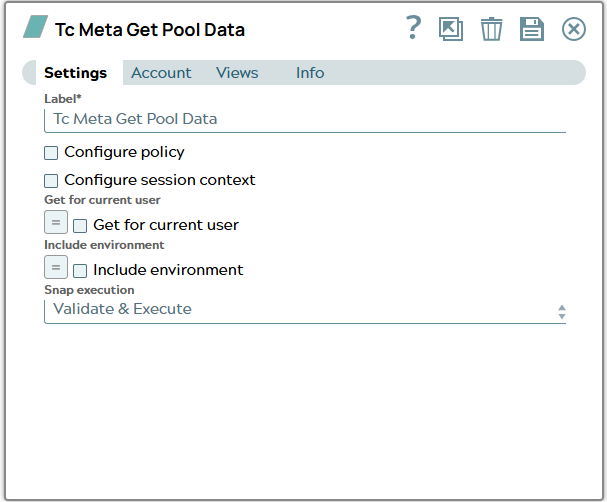Click the pop-out window icon

click(451, 29)
